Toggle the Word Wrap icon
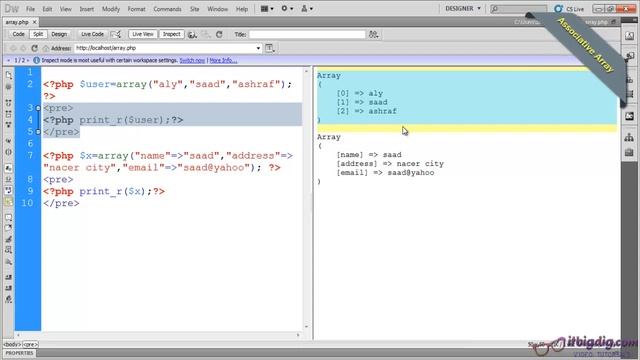This screenshot has width=640, height=360. (x=9, y=190)
